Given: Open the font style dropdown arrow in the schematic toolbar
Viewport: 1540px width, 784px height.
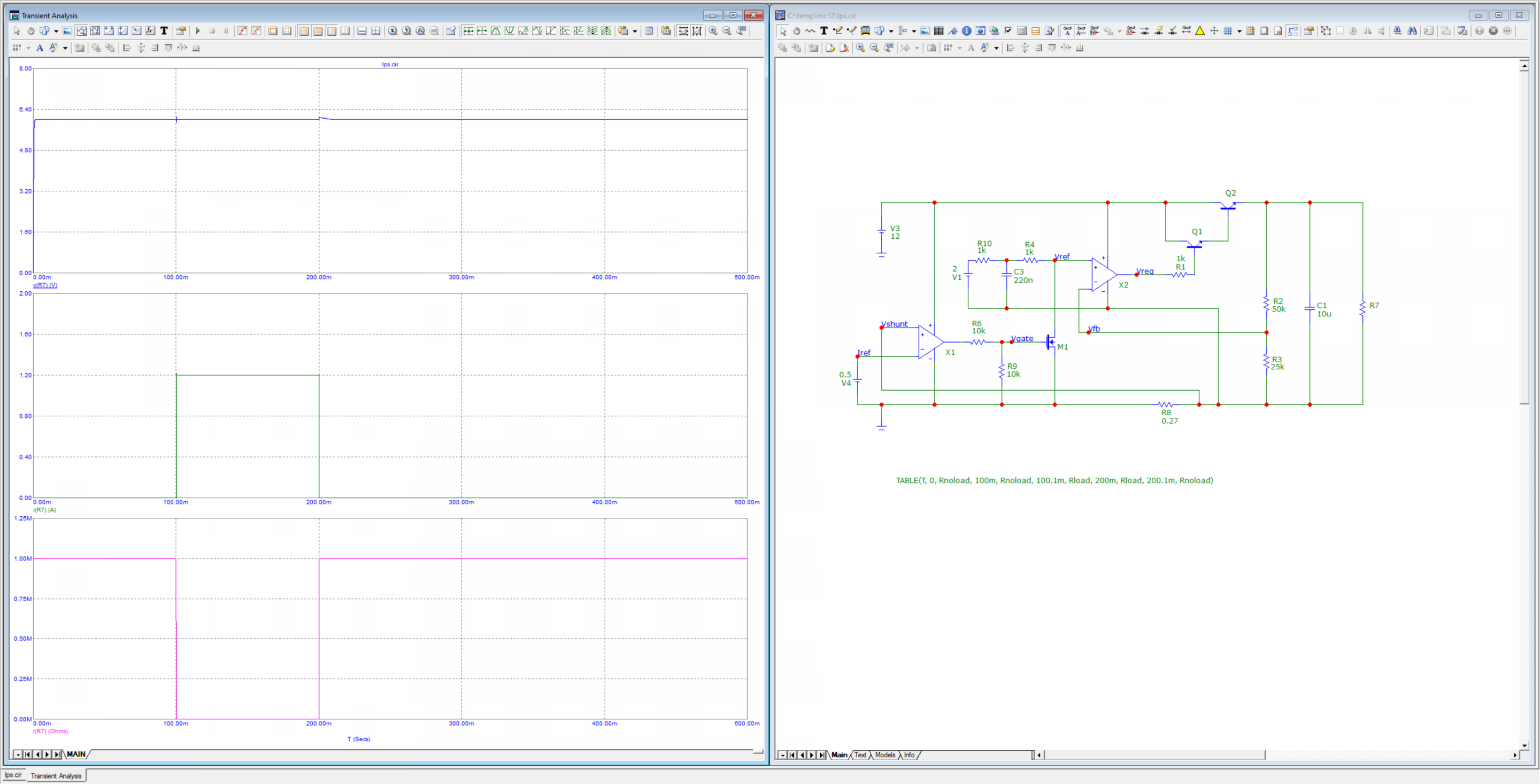Looking at the screenshot, I should tap(997, 48).
